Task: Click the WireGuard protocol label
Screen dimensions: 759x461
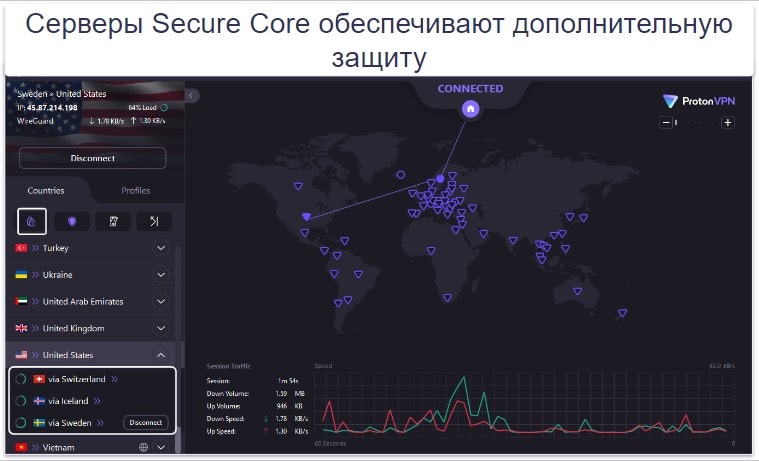Action: point(35,121)
